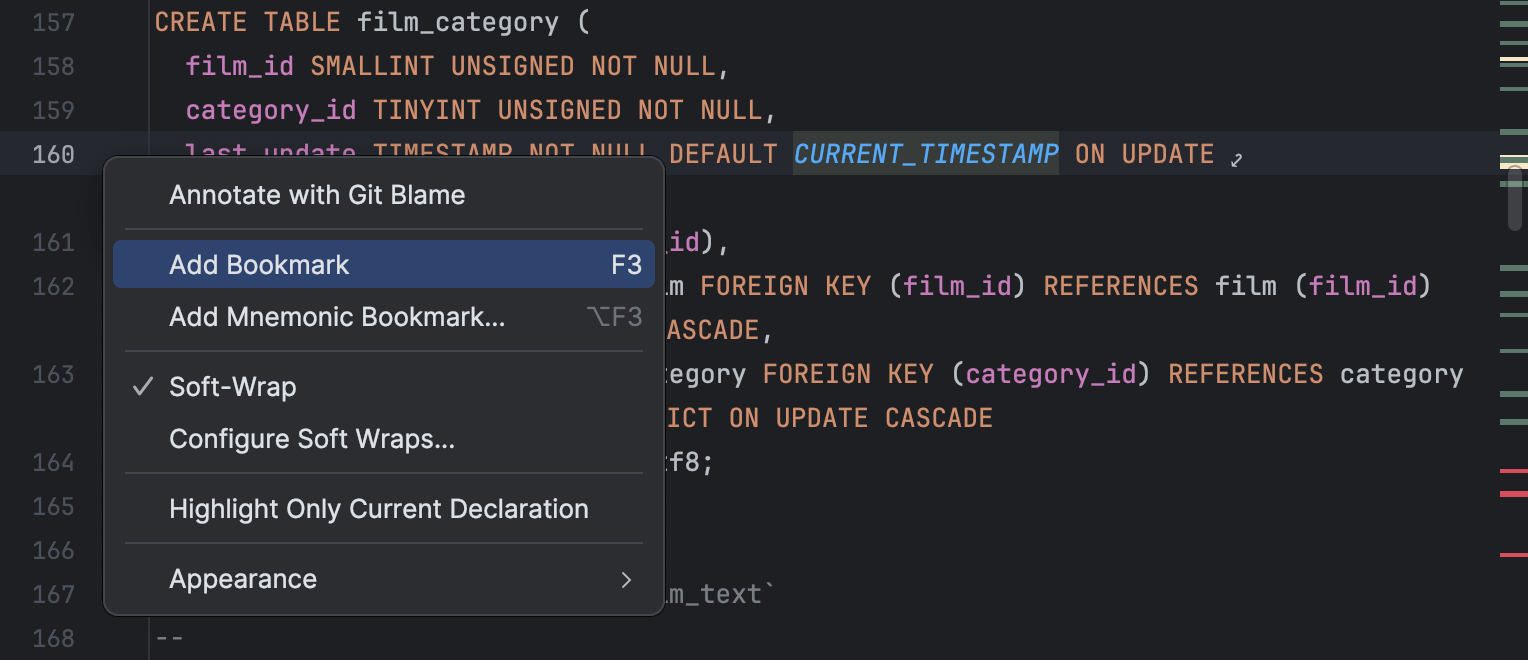Click the chevron next to Appearance
The image size is (1528, 660).
coord(626,580)
